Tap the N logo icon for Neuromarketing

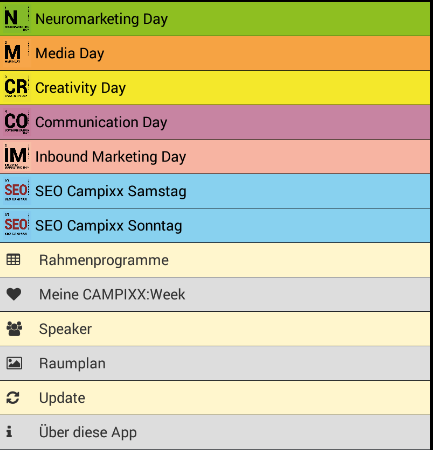coord(17,19)
